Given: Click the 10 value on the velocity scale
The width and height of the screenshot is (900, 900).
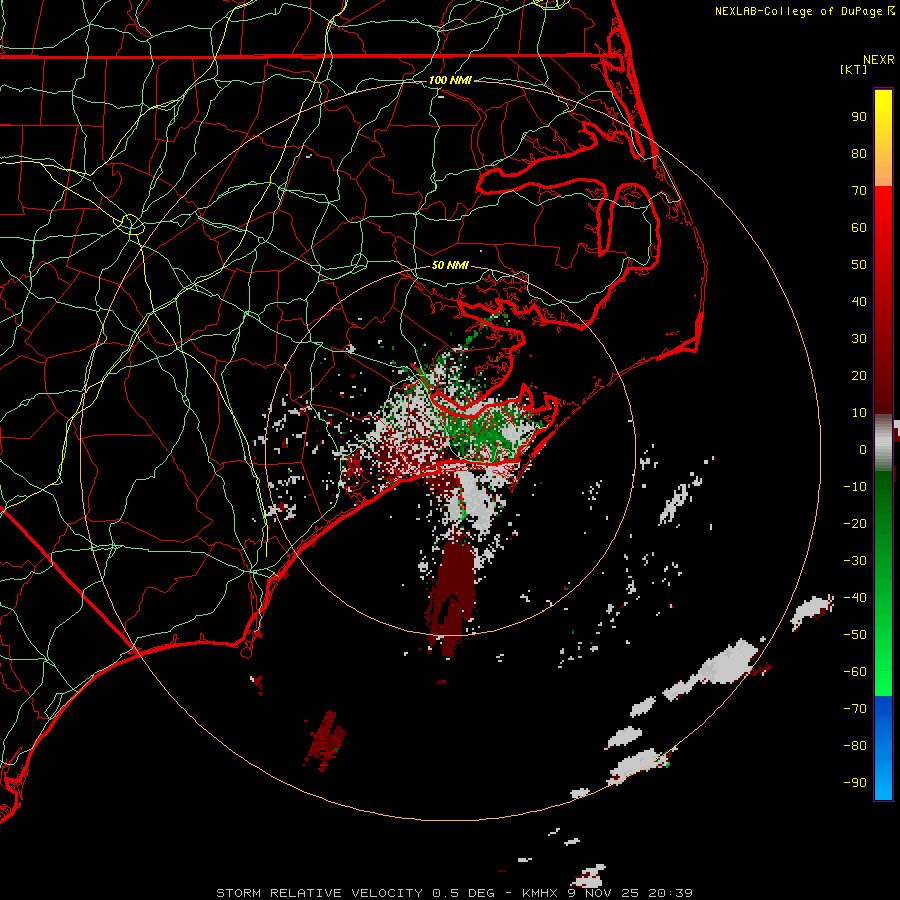Looking at the screenshot, I should (x=859, y=413).
